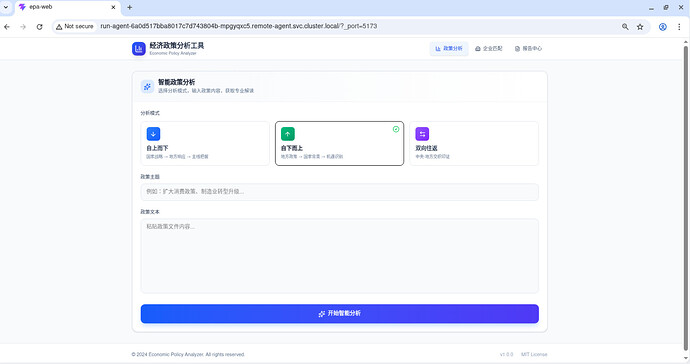This screenshot has height=364, width=690.
Task: Switch to the 企业匹配 navigation tab
Action: [488, 48]
